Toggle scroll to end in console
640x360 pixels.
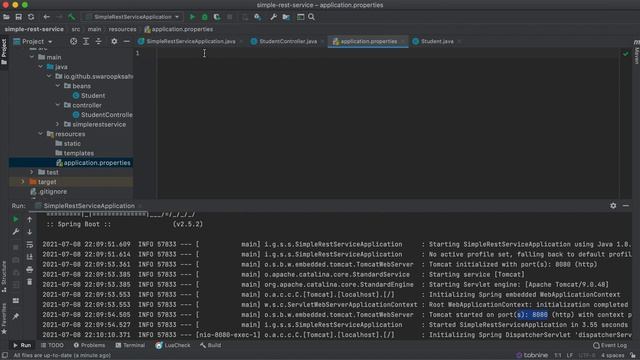click(29, 257)
